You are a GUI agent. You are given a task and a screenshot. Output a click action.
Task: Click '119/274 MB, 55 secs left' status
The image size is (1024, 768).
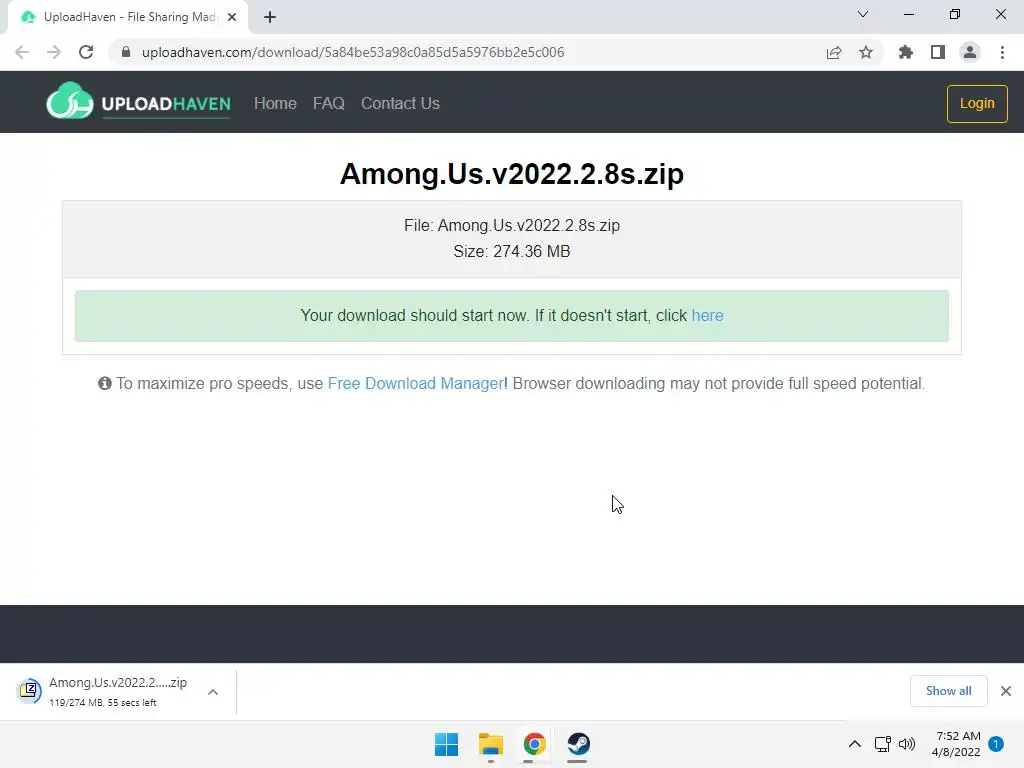(x=103, y=703)
